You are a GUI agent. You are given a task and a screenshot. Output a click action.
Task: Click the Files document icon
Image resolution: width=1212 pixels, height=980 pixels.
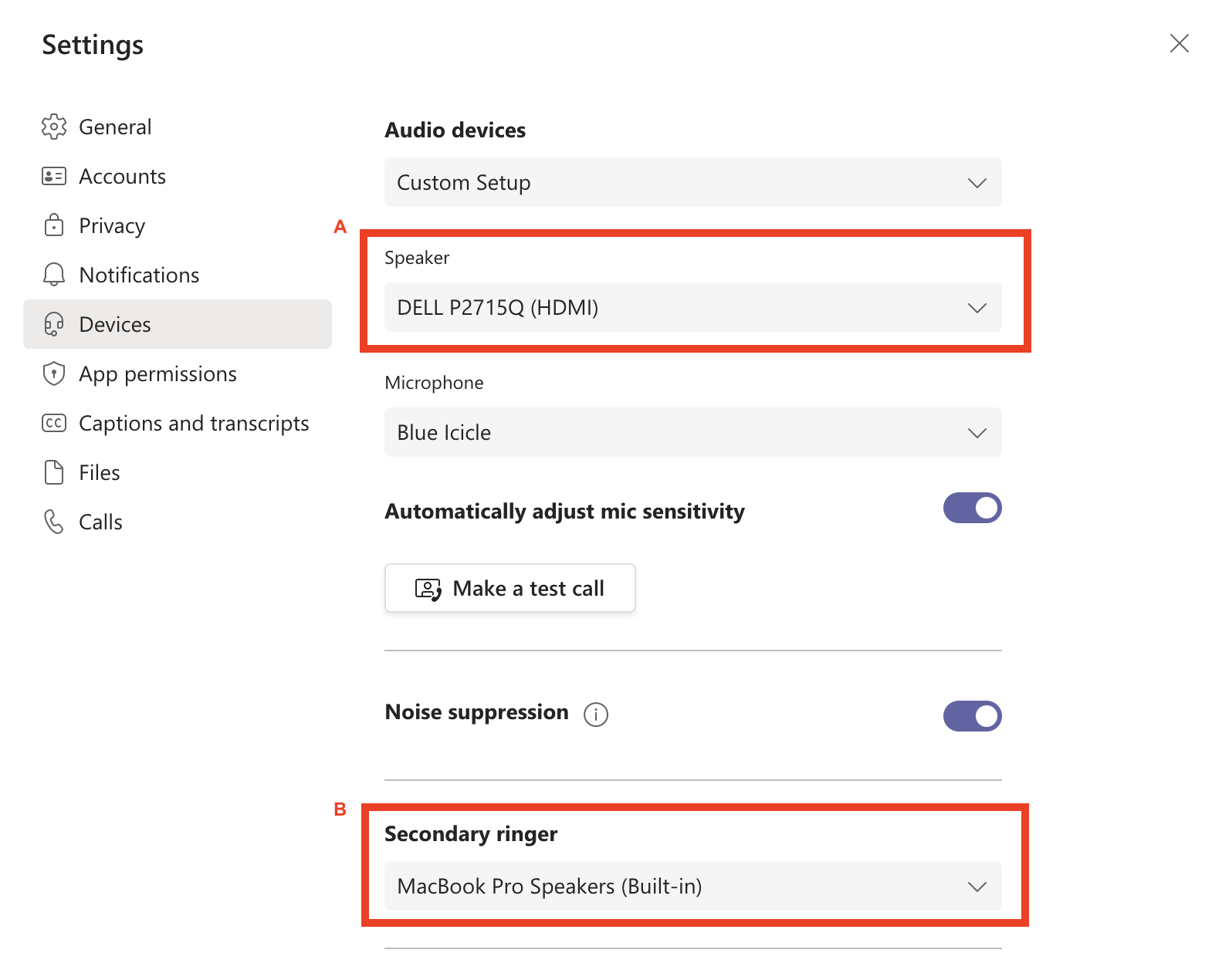click(x=54, y=472)
